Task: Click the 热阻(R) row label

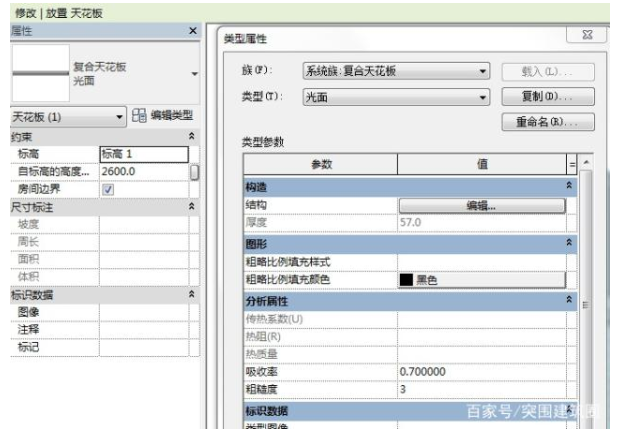Action: point(263,336)
